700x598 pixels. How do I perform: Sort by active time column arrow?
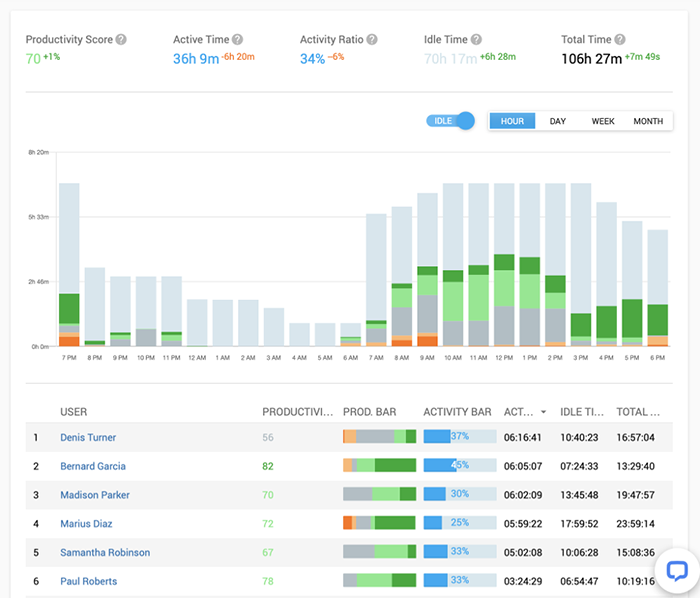pyautogui.click(x=543, y=411)
